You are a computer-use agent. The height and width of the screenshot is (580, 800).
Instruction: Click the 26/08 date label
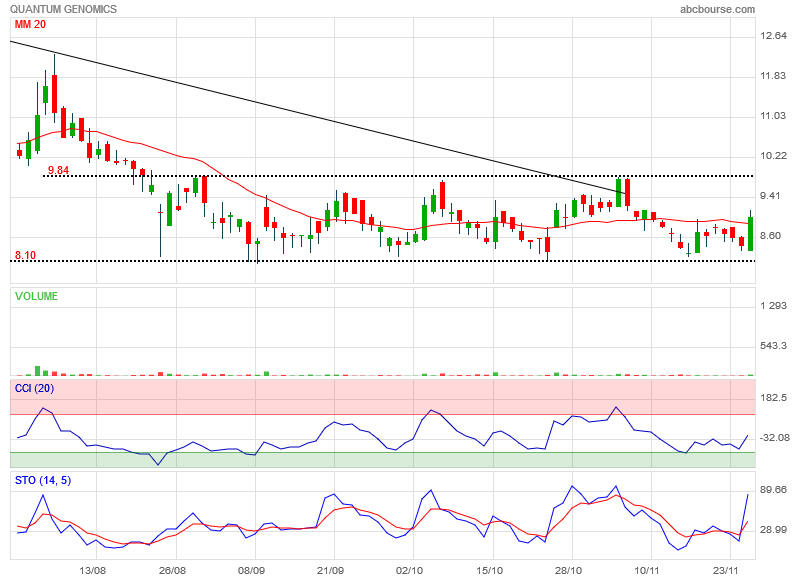coord(172,570)
